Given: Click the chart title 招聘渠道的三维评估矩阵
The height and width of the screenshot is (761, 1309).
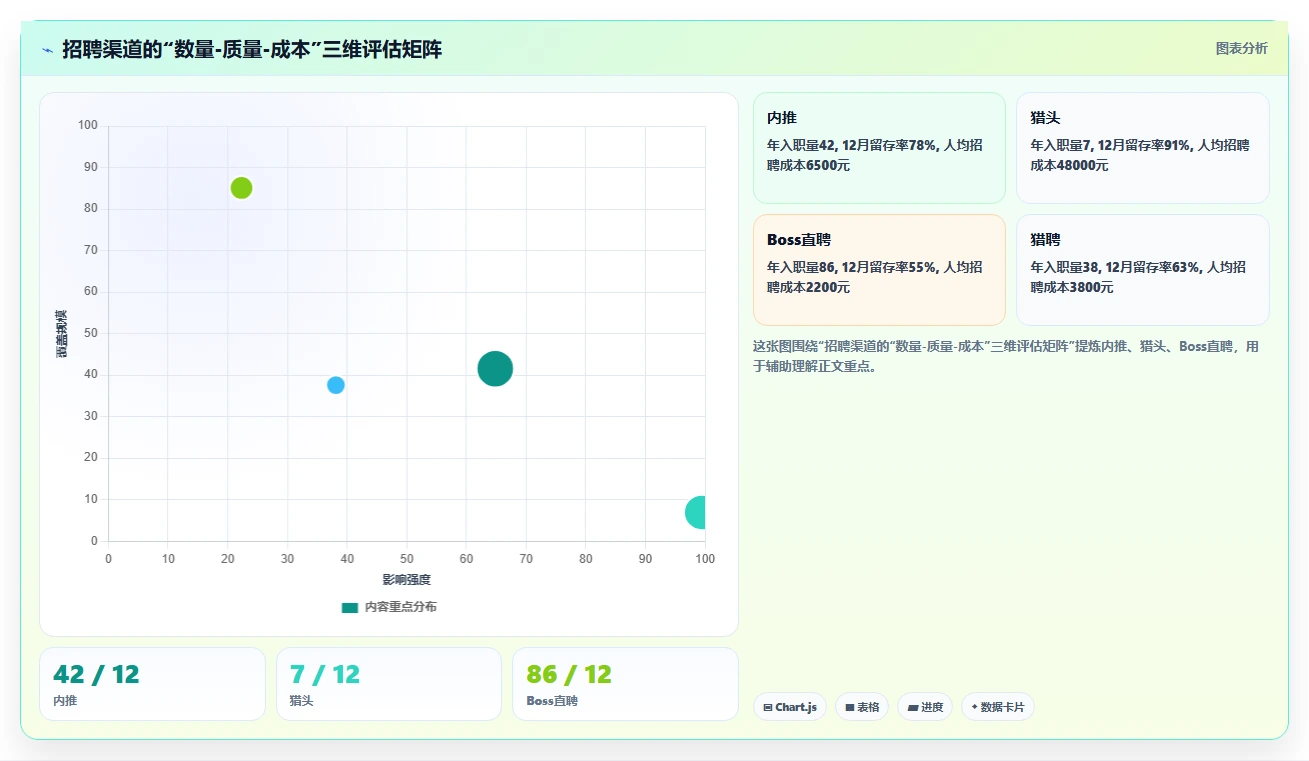Looking at the screenshot, I should [252, 49].
